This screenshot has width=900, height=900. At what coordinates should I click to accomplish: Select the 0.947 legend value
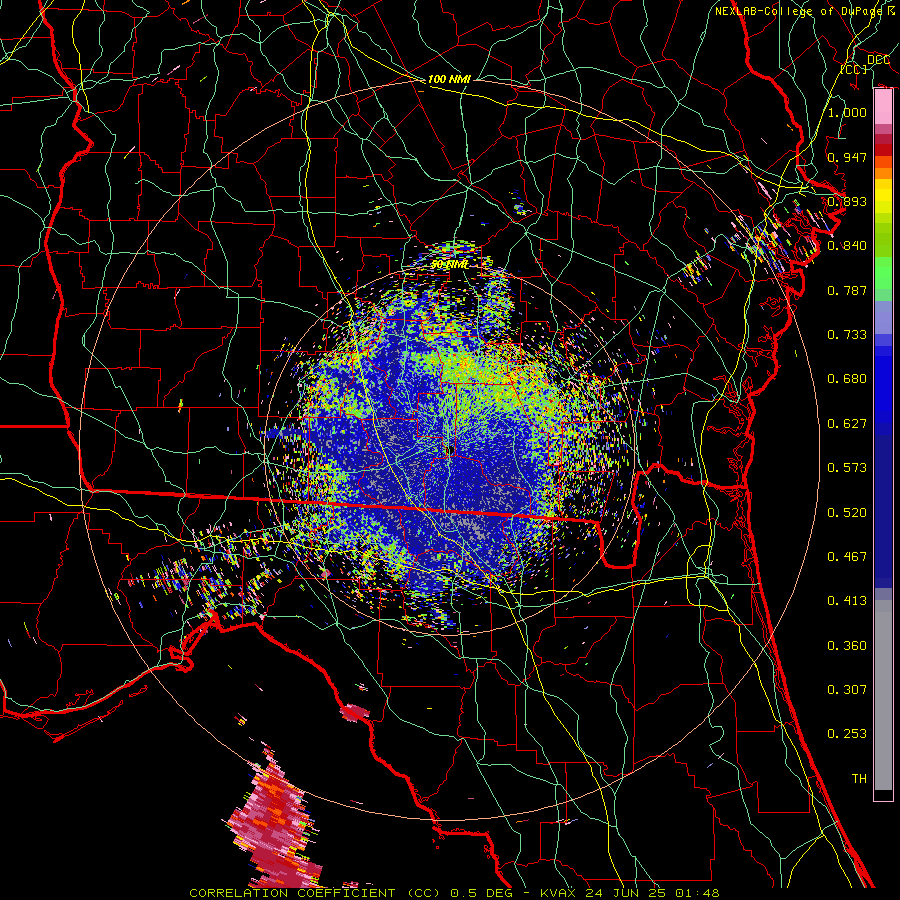tap(847, 157)
